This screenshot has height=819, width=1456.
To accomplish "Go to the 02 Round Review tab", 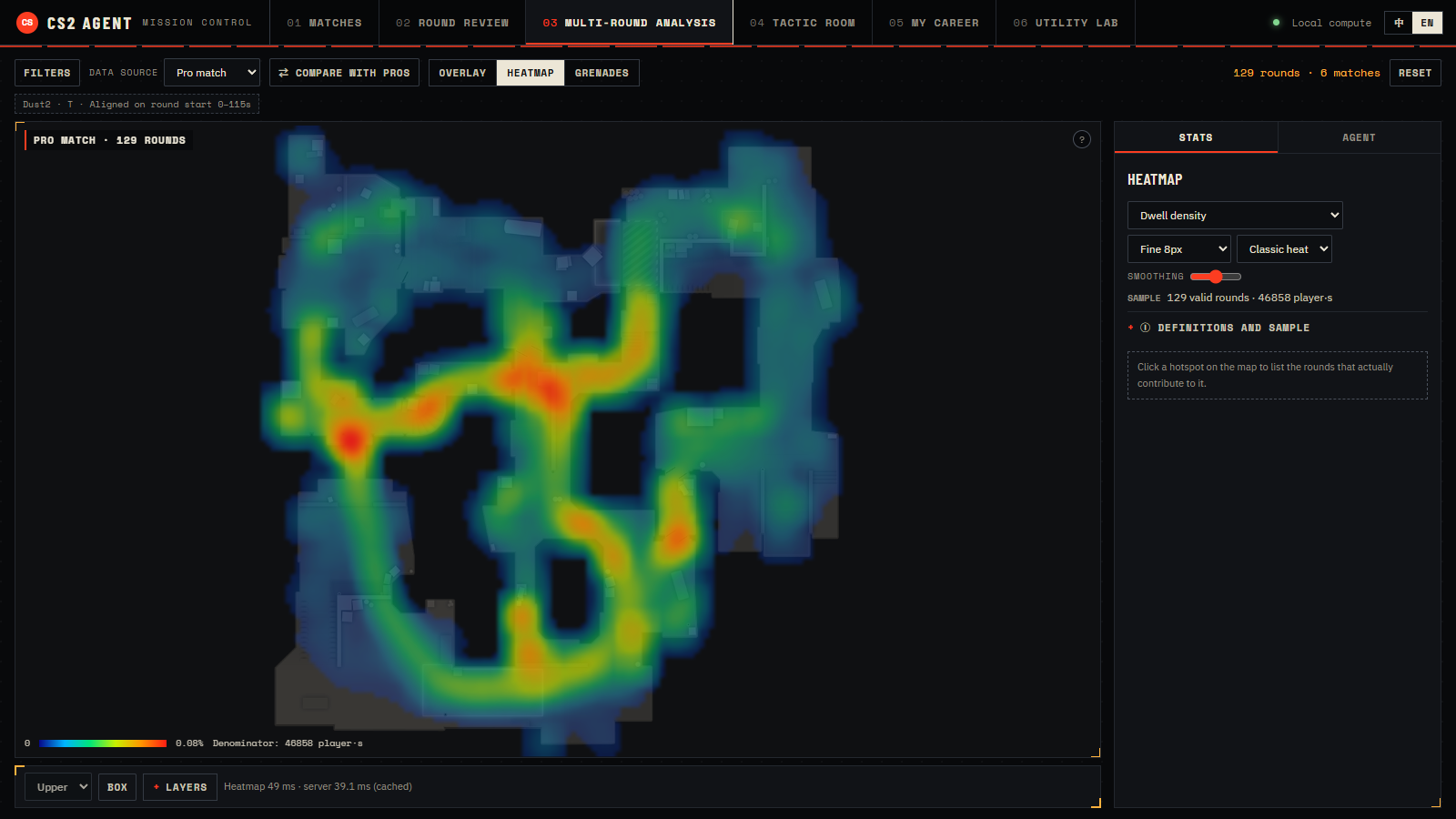I will coord(452,23).
